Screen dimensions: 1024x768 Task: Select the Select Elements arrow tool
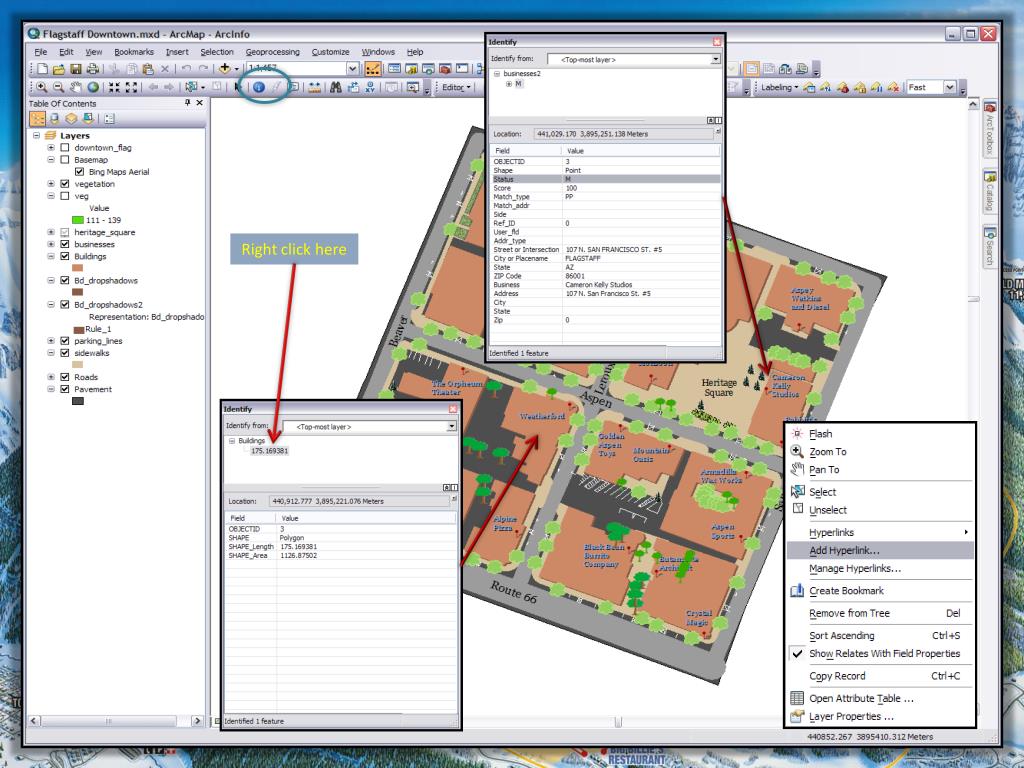pos(238,87)
